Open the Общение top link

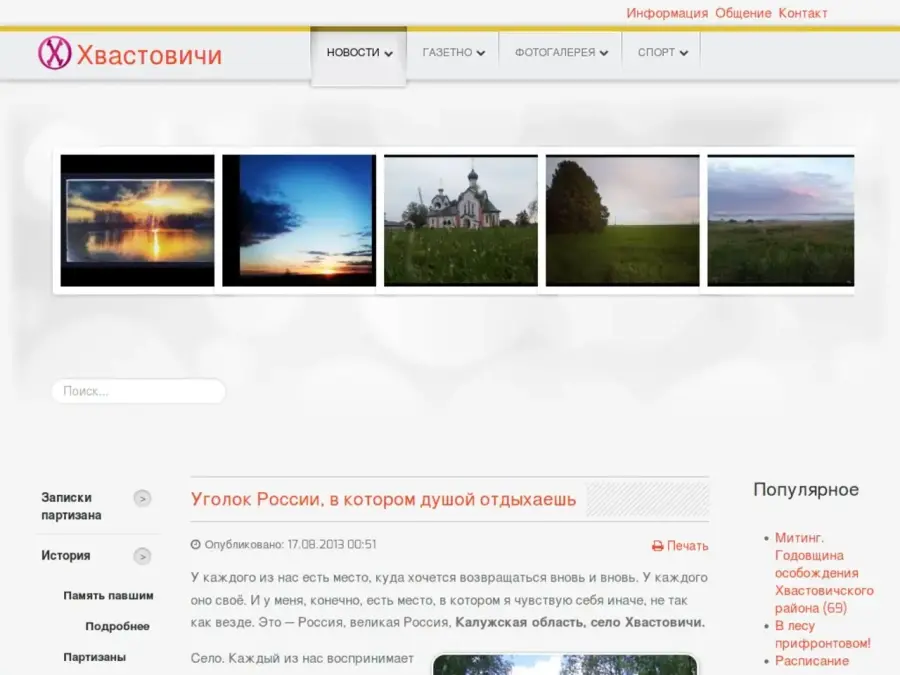(x=743, y=13)
